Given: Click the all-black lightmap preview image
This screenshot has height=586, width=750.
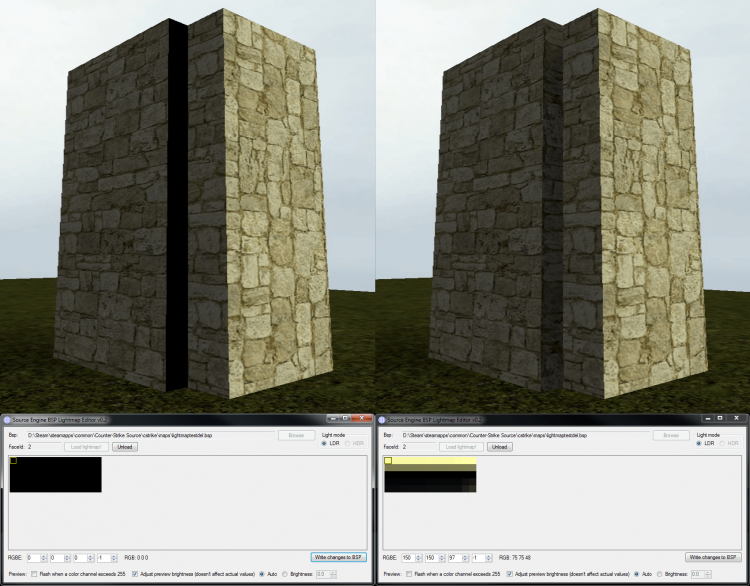Looking at the screenshot, I should [56, 474].
